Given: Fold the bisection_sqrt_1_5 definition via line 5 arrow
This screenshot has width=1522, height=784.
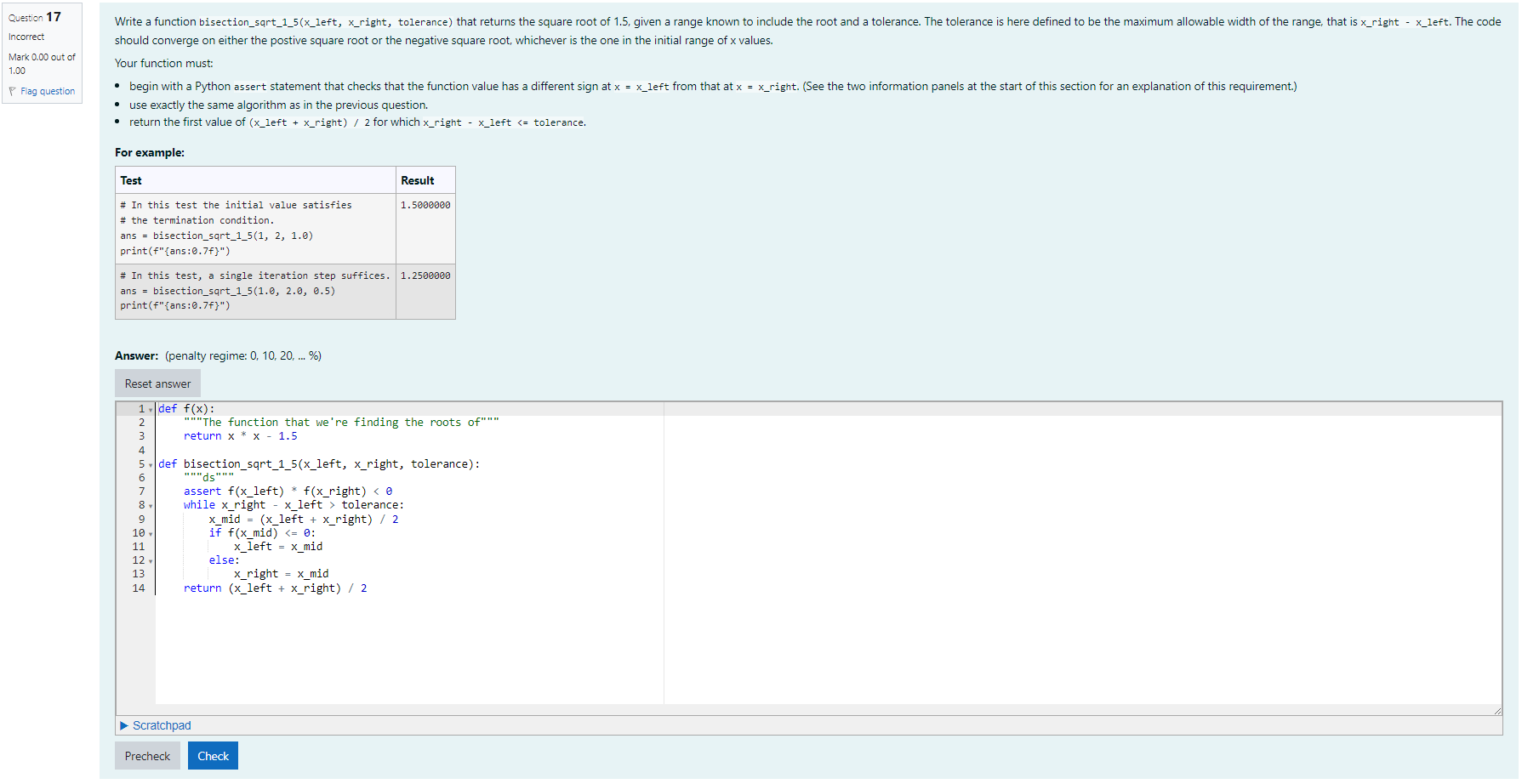Looking at the screenshot, I should tap(150, 464).
